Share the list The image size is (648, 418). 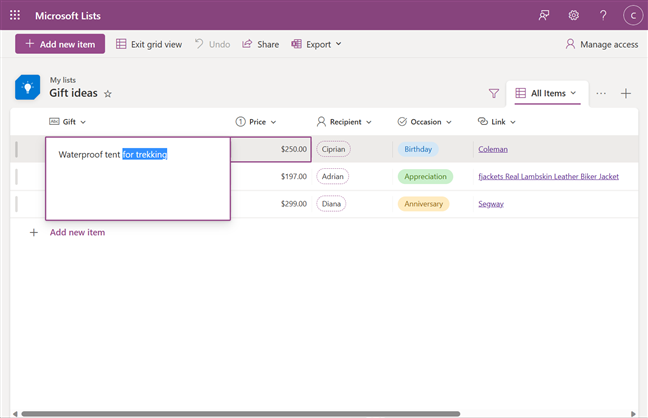pos(260,44)
